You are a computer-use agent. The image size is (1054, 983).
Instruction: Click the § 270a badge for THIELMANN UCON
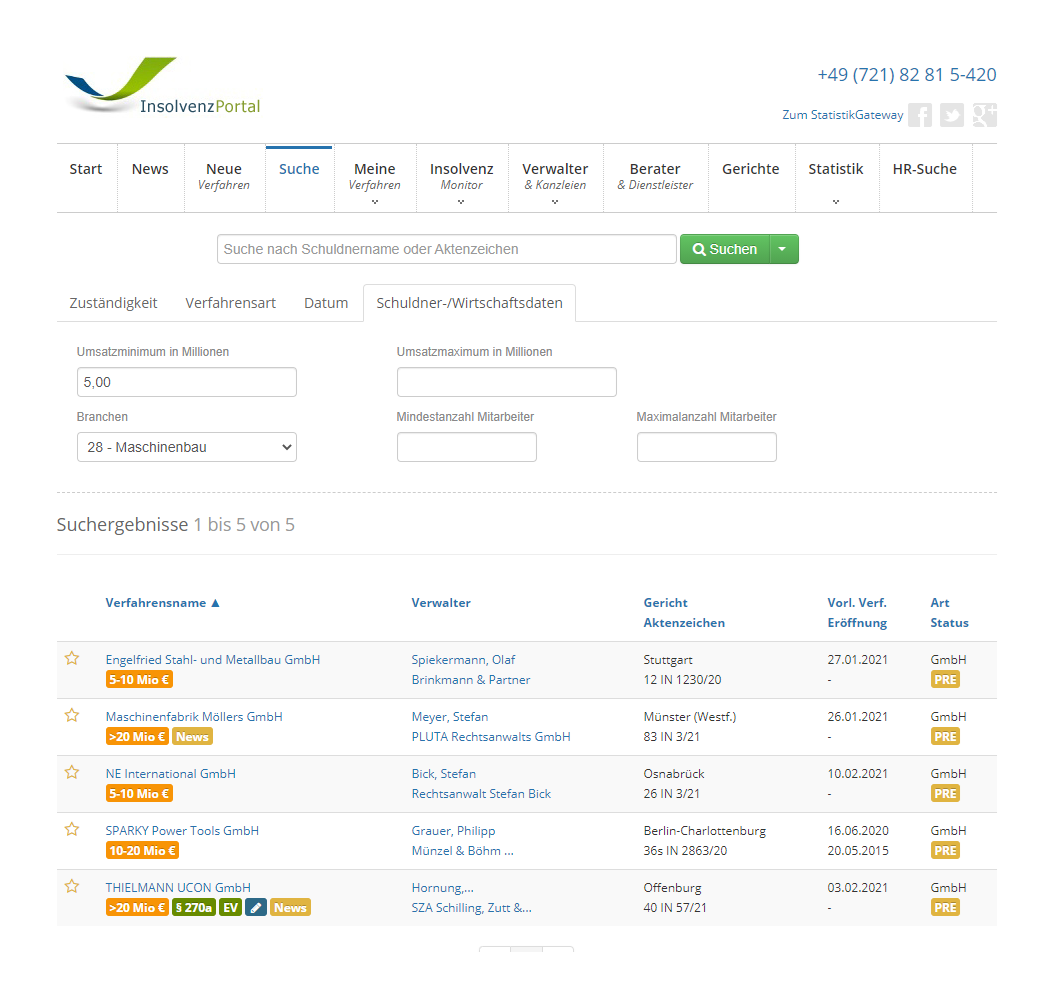click(194, 908)
